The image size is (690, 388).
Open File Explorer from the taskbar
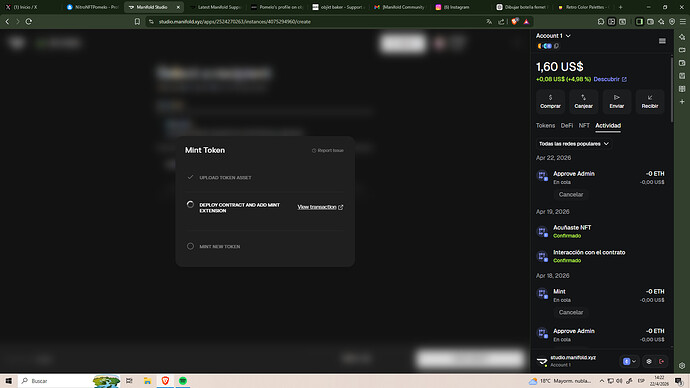(x=147, y=381)
